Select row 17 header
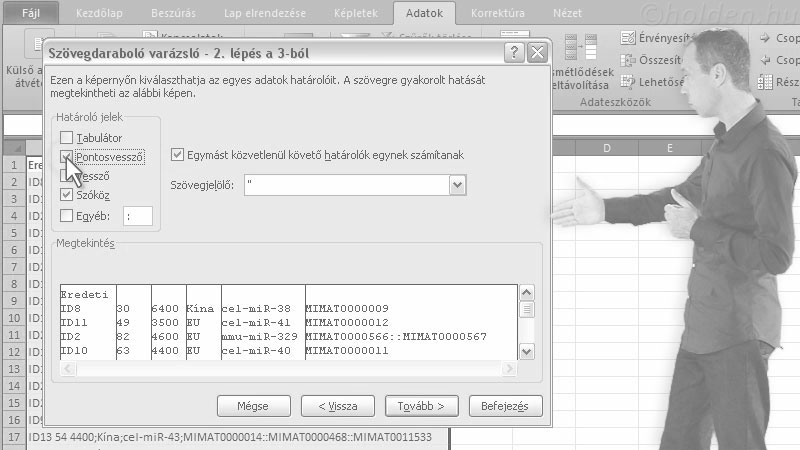 click(14, 437)
